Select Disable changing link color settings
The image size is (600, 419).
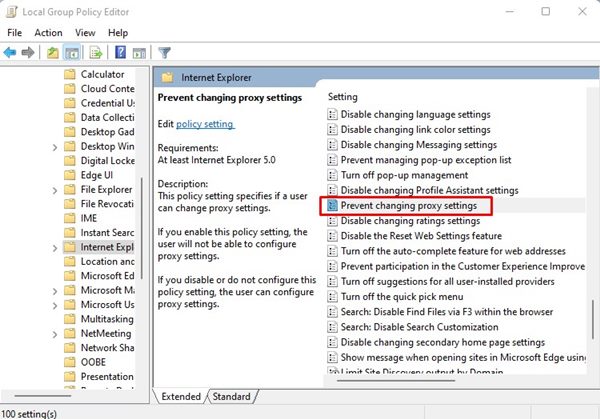409,130
